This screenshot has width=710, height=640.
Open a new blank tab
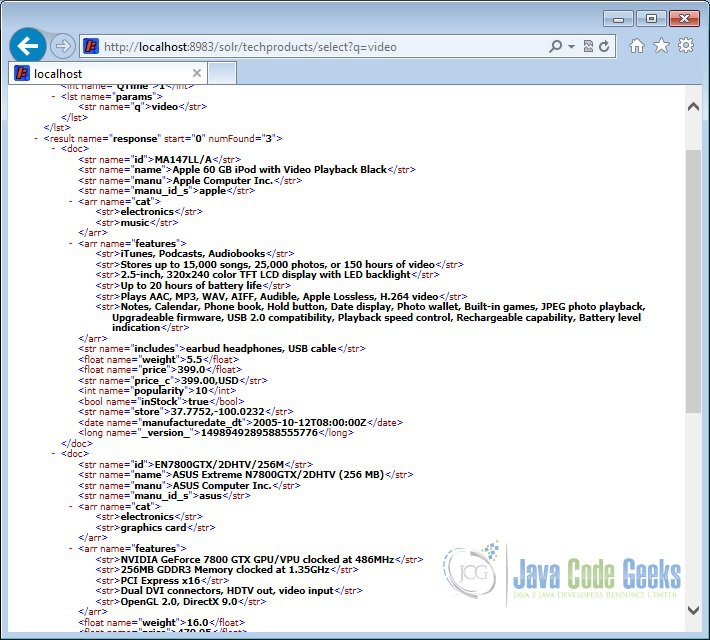[222, 73]
